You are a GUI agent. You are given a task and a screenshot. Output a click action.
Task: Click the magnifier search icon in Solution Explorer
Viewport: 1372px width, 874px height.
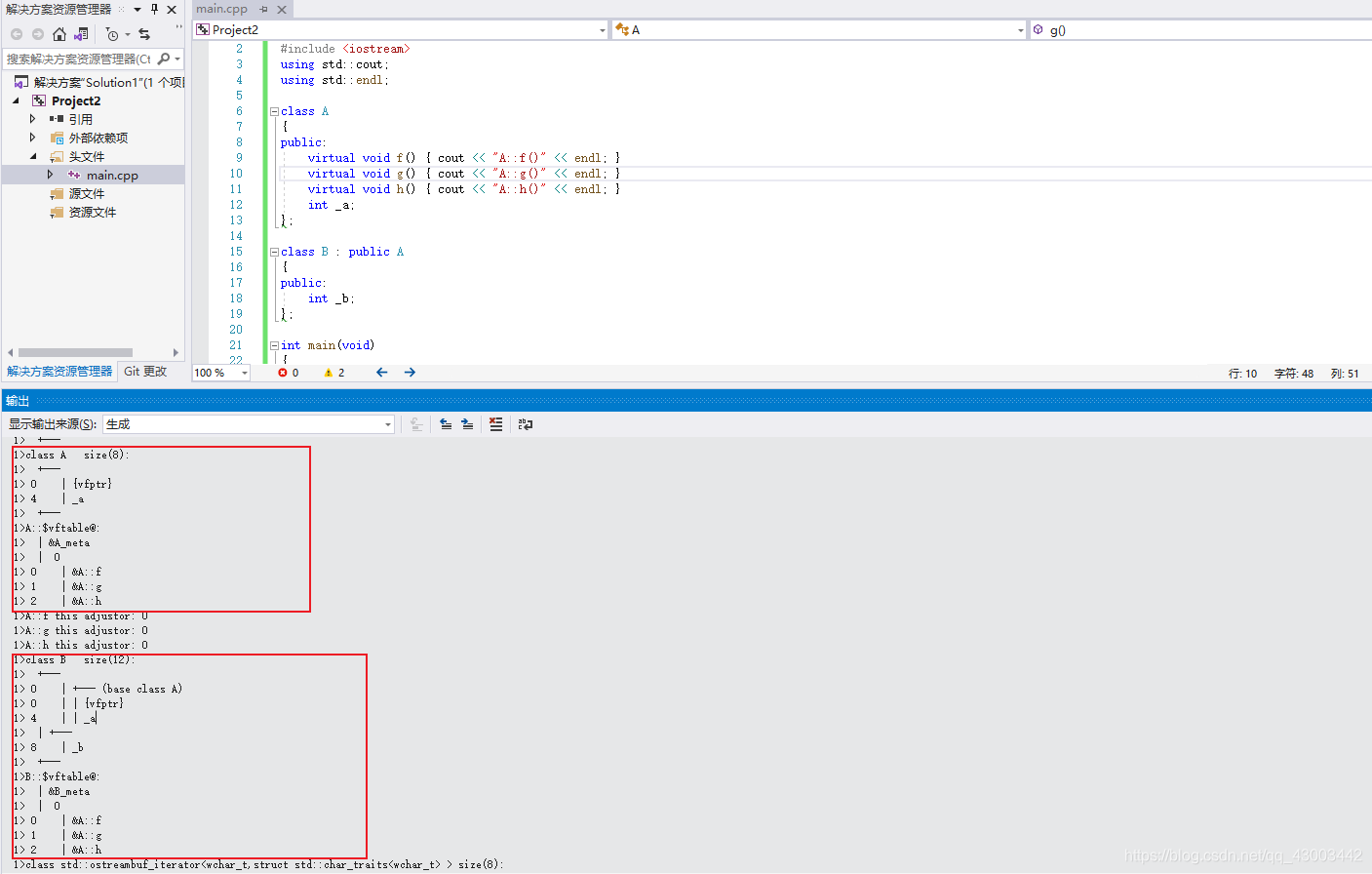pos(164,59)
